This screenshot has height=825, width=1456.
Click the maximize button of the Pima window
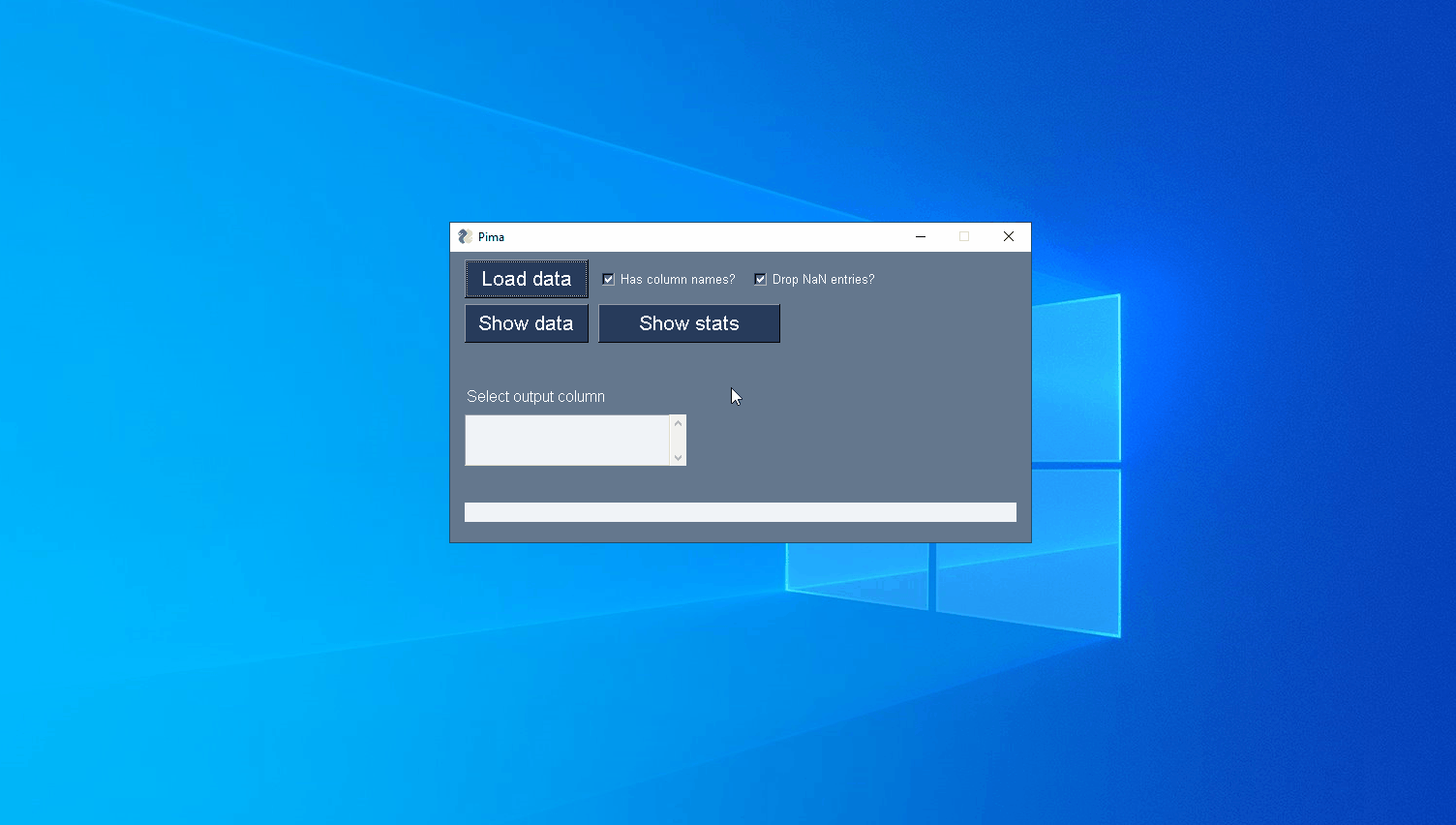tap(963, 236)
